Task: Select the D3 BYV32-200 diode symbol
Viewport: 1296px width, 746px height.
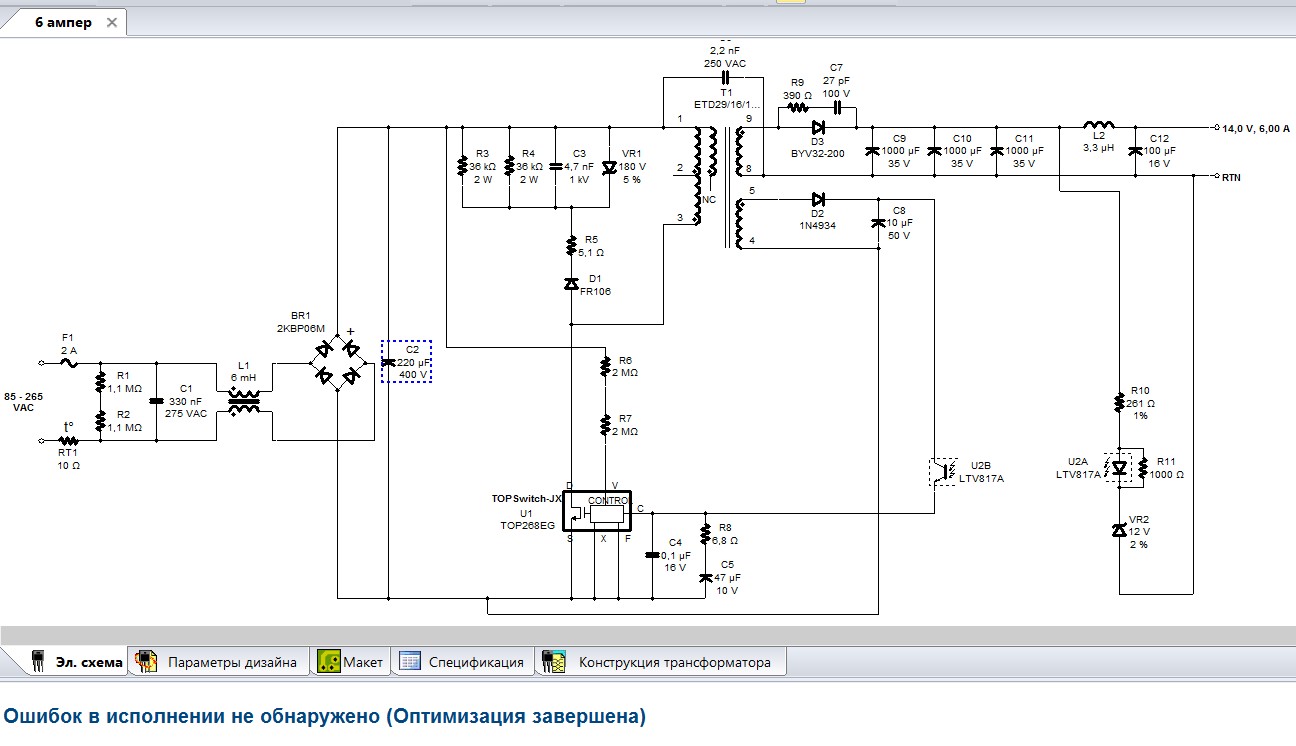Action: [818, 127]
